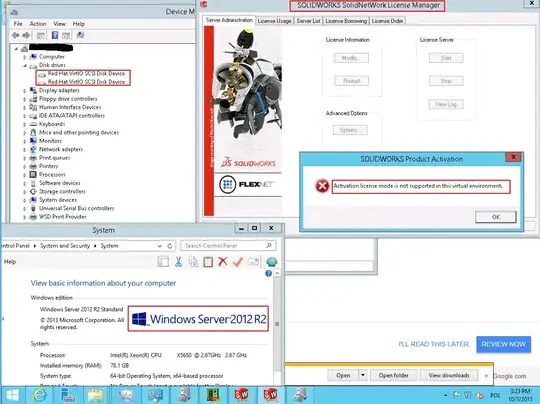
Task: Click the flag notification icon in system tray
Action: (456, 395)
